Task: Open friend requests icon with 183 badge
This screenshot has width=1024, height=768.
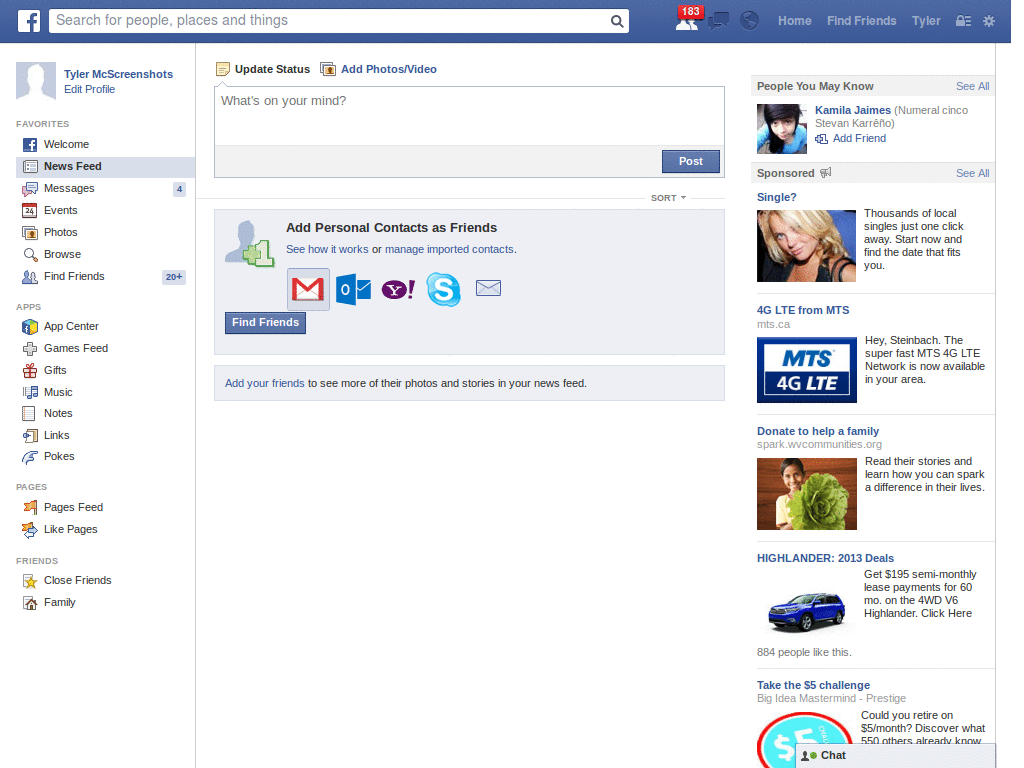Action: point(688,19)
